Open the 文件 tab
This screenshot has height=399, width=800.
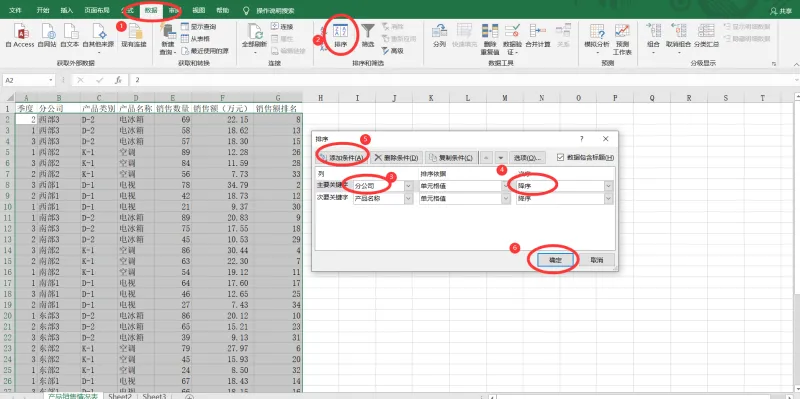(x=16, y=10)
